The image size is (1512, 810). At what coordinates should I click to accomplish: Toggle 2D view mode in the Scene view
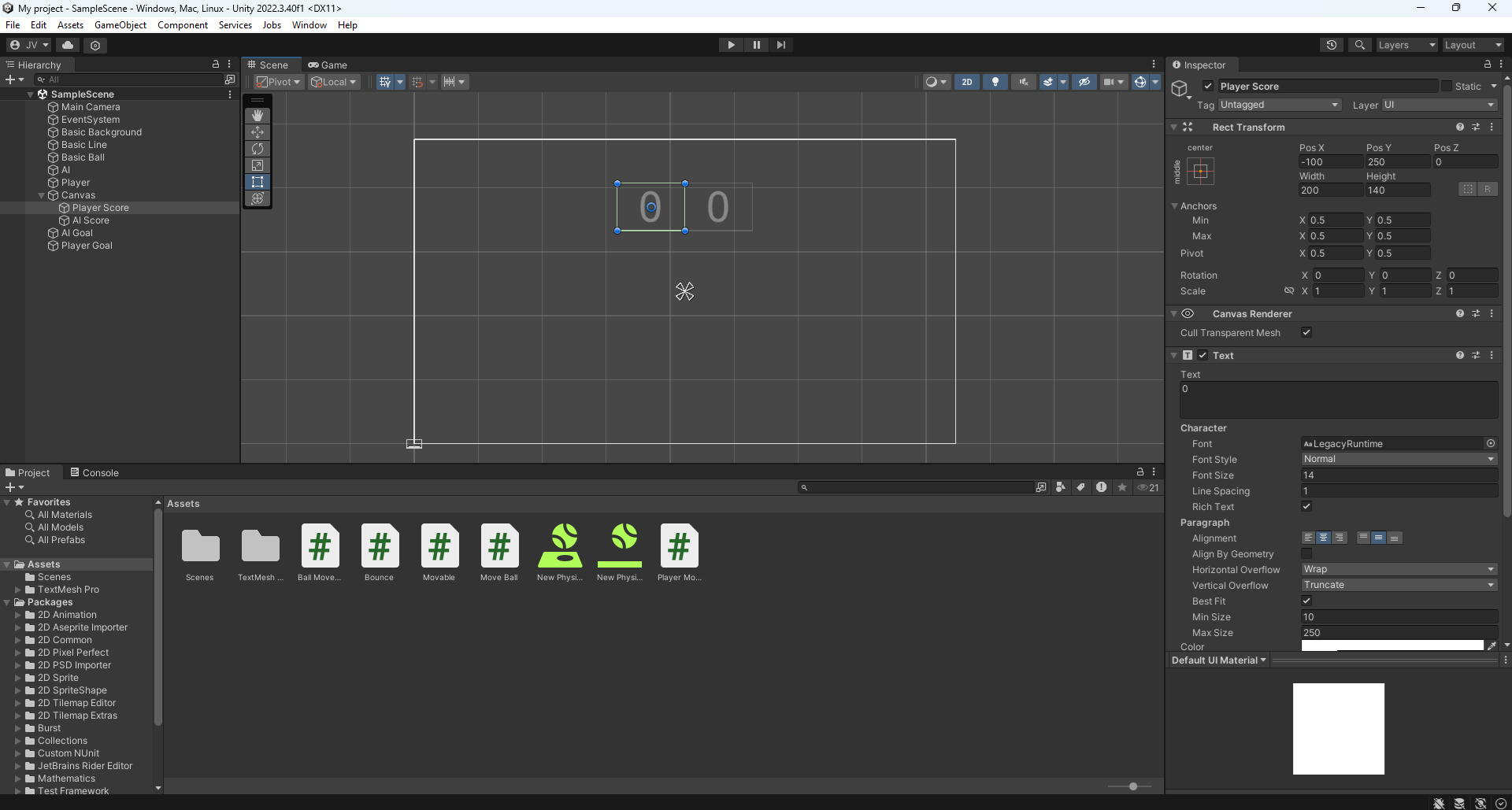967,81
